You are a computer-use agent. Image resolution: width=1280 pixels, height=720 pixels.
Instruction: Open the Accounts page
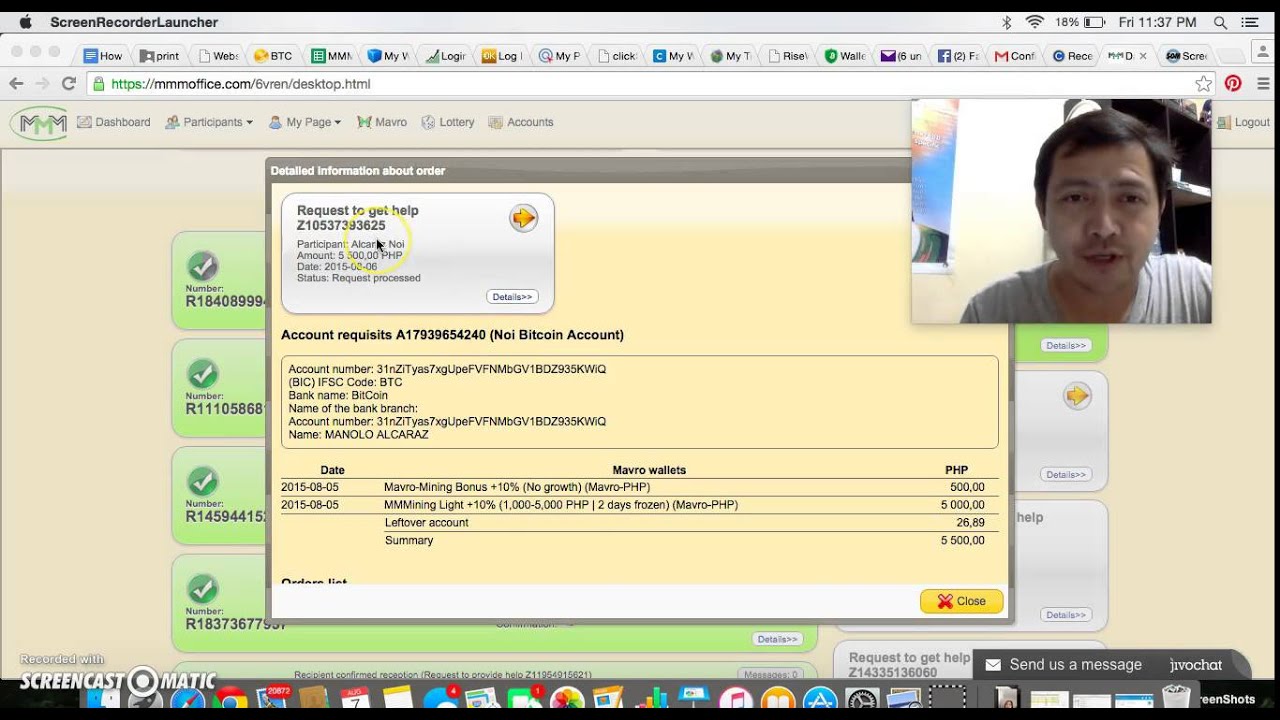(x=521, y=122)
